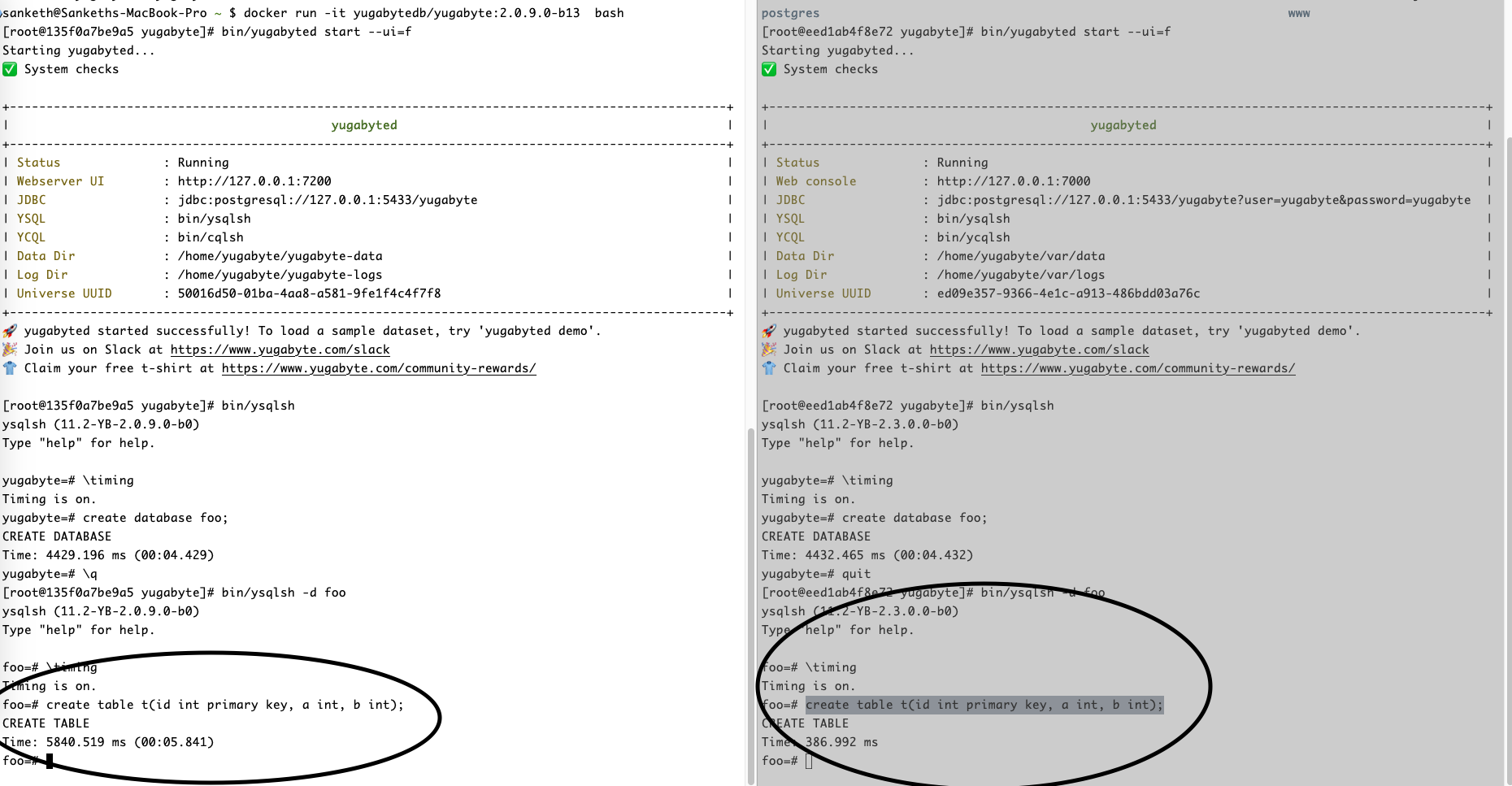Screen dimensions: 1512x786
Task: Click the Webserver UI address http://127.0.0.1:7200
Action: click(254, 181)
